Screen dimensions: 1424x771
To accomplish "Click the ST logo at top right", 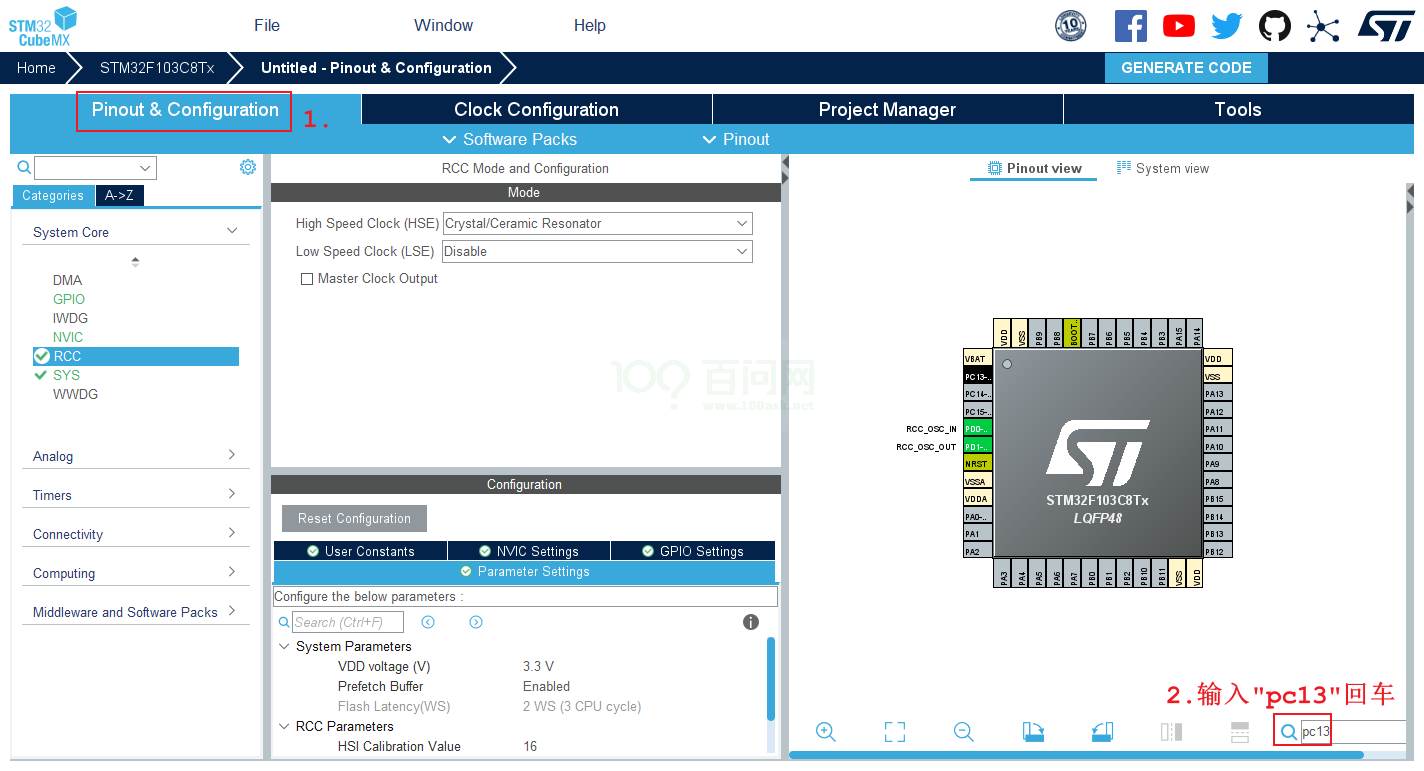I will pos(1385,26).
